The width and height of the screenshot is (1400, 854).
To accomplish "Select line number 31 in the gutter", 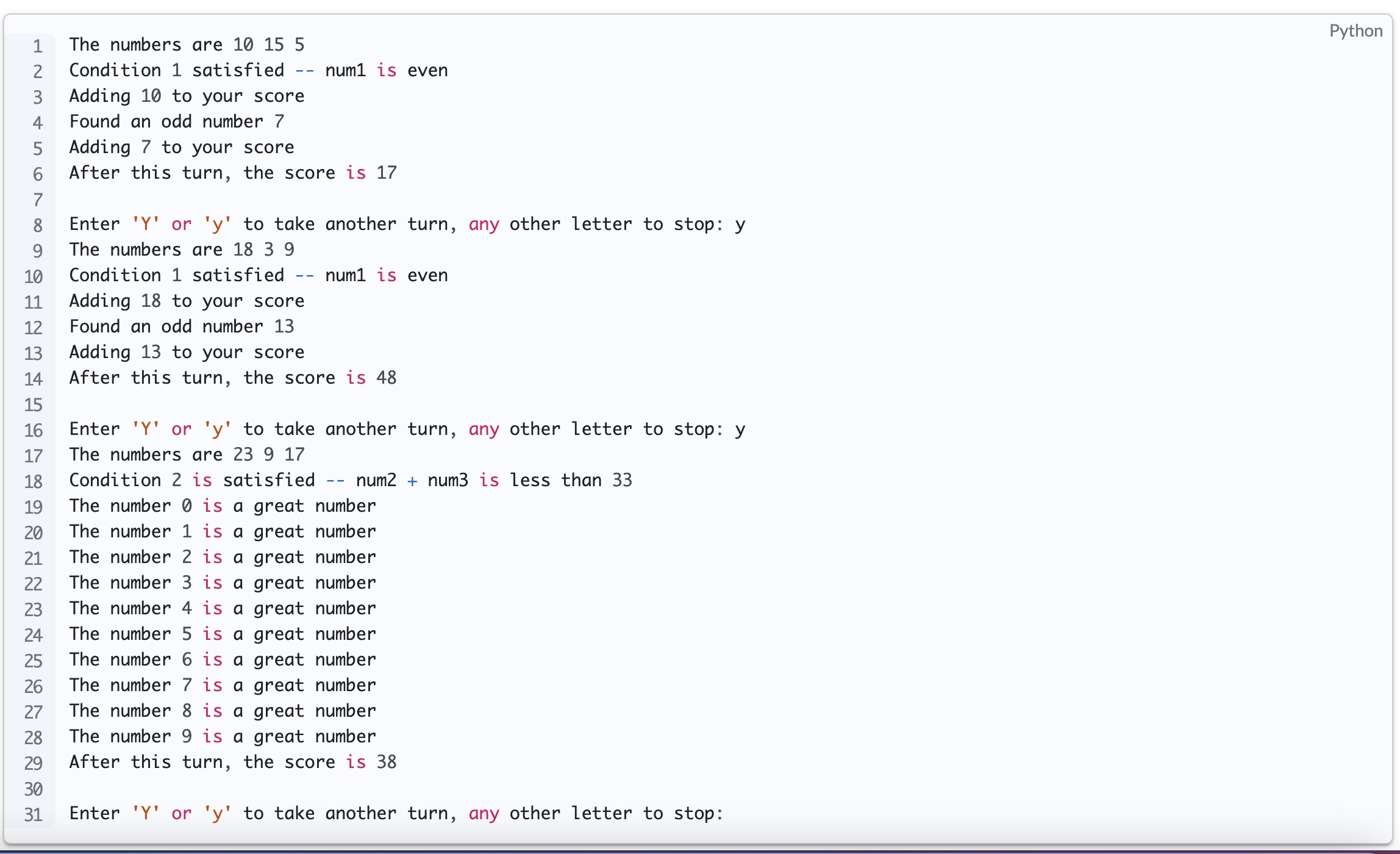I will click(34, 814).
